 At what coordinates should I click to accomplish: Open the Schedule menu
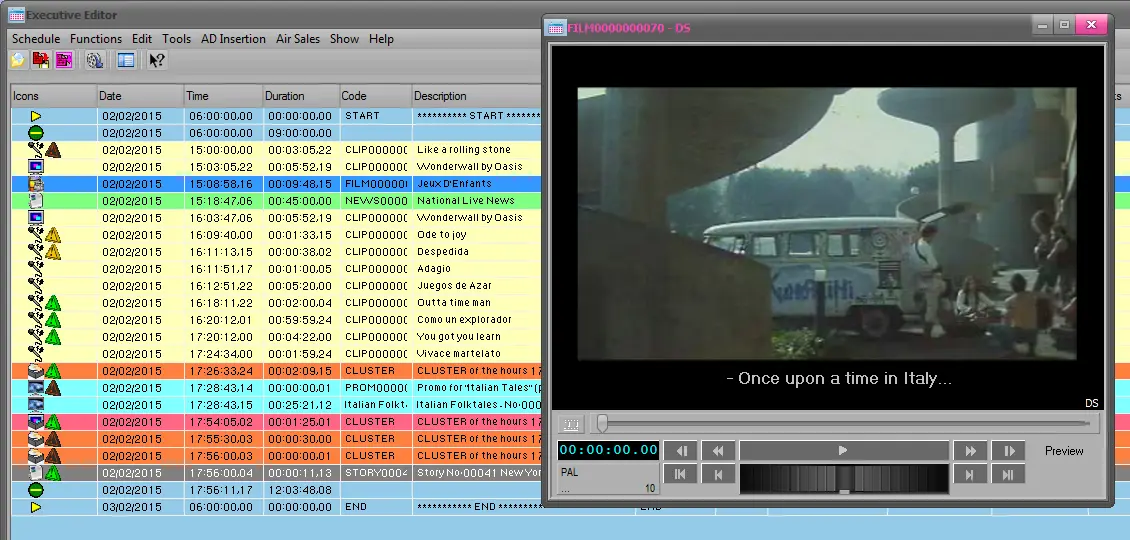(36, 39)
